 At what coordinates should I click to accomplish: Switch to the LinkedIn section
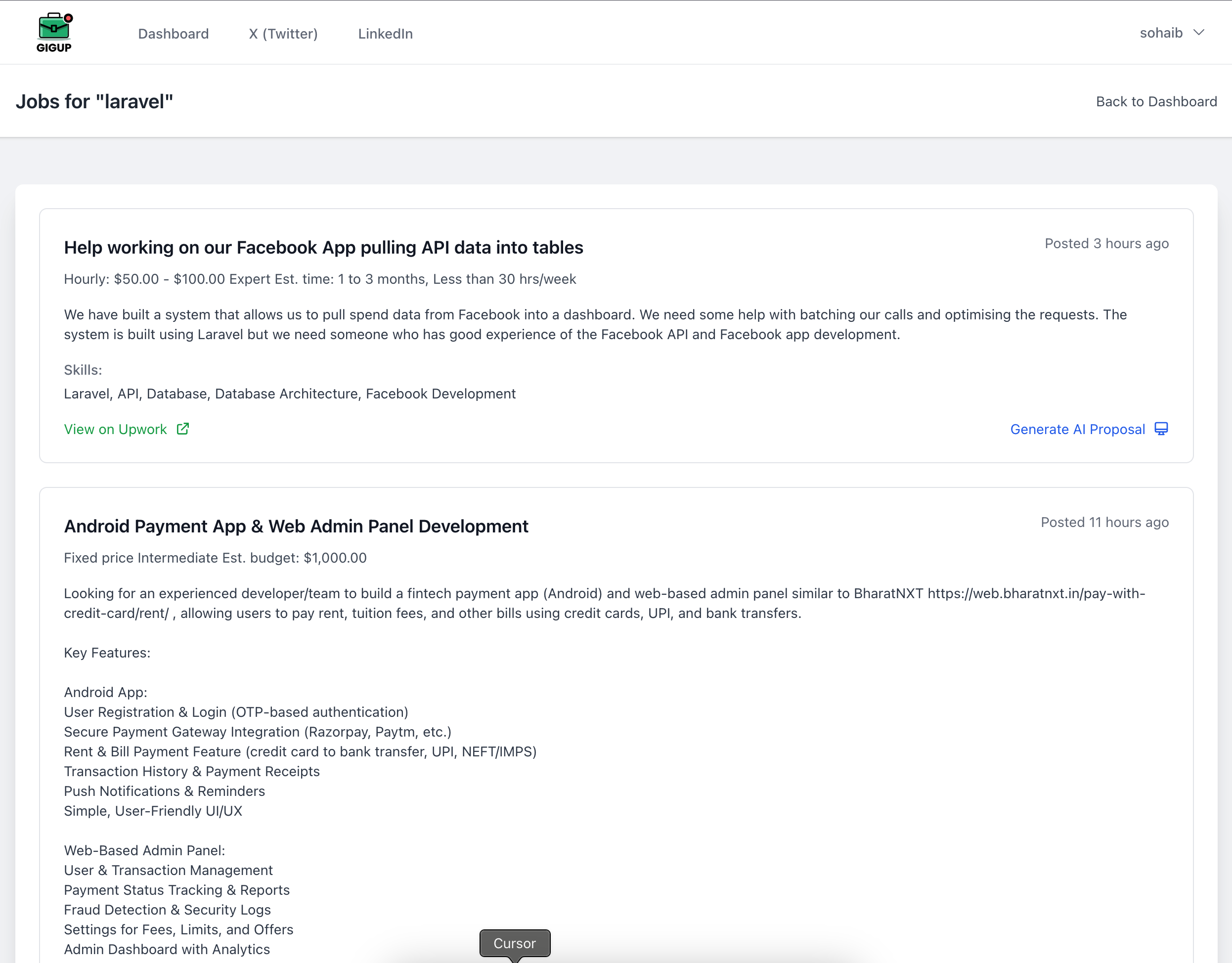point(385,34)
